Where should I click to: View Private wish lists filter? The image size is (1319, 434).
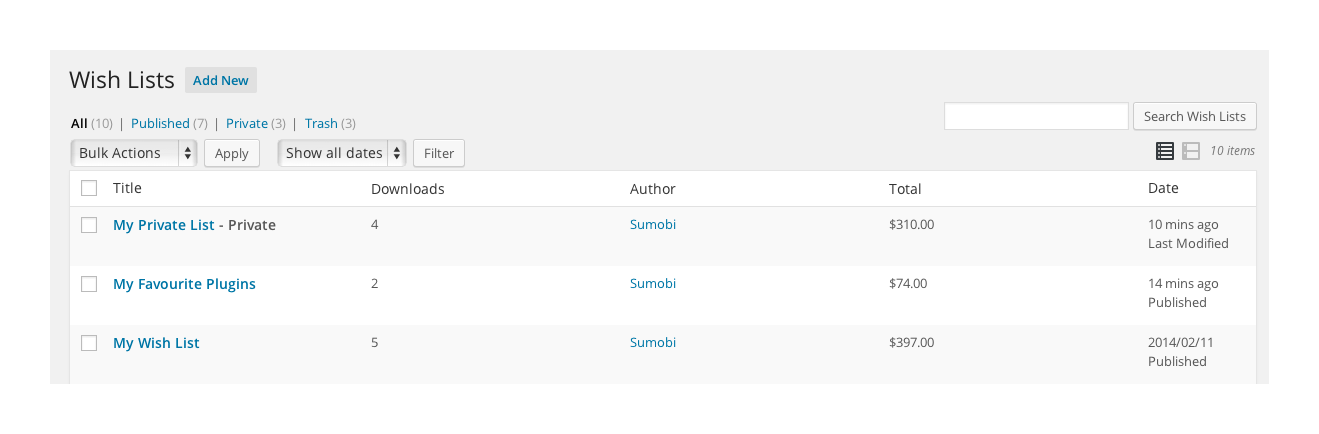[x=247, y=124]
